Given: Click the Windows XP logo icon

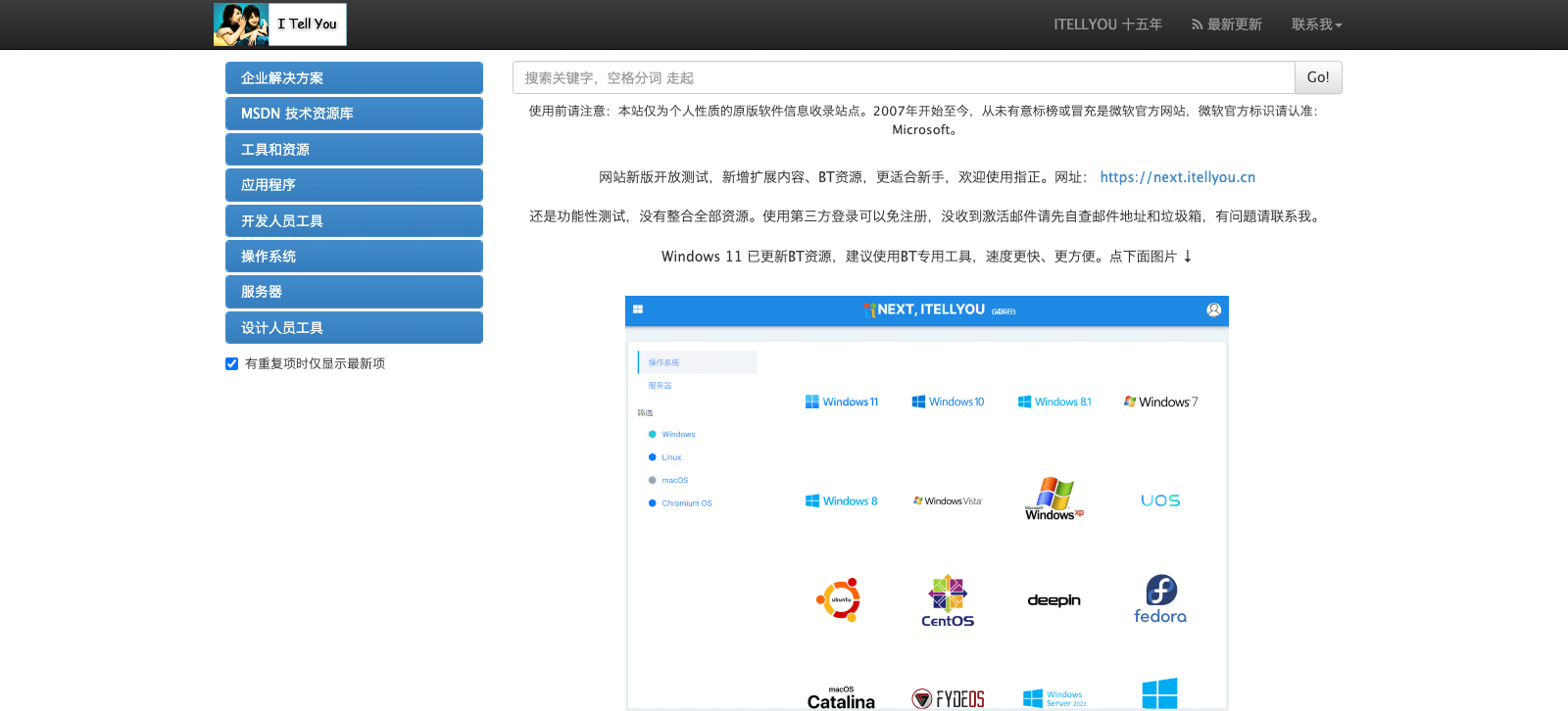Looking at the screenshot, I should 1053,498.
